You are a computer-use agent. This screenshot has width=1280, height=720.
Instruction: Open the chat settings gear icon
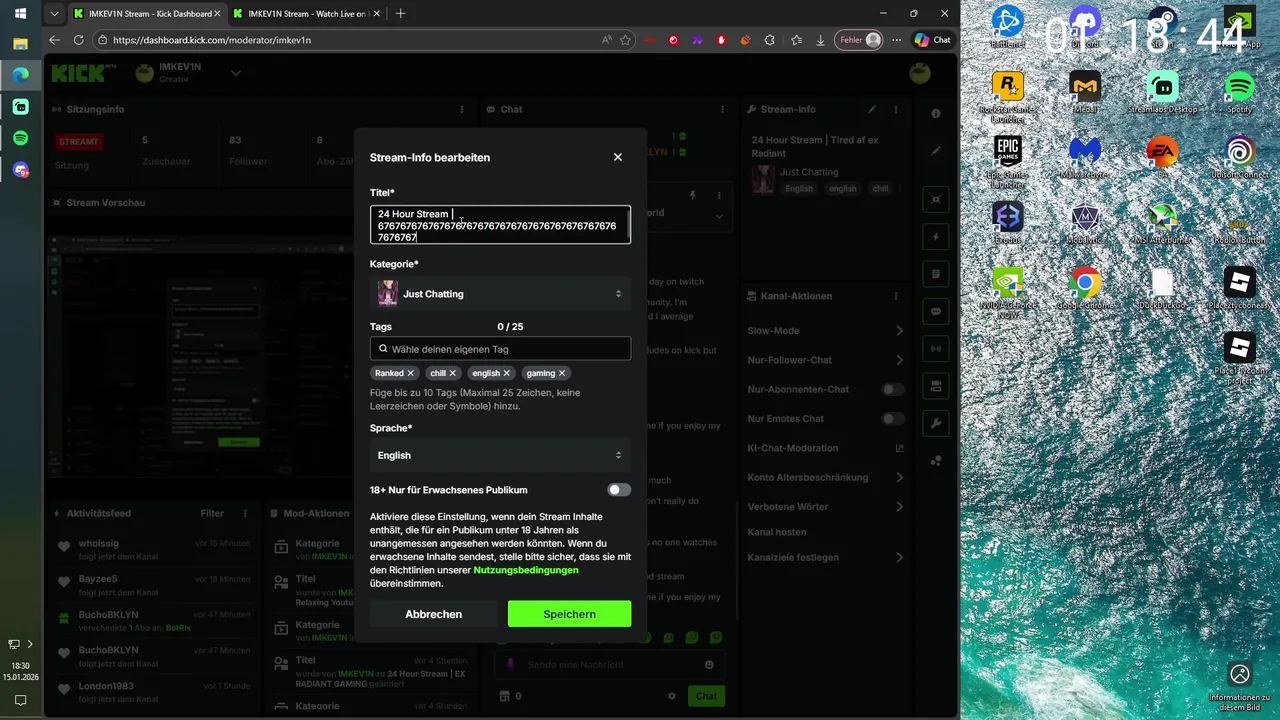(x=672, y=696)
